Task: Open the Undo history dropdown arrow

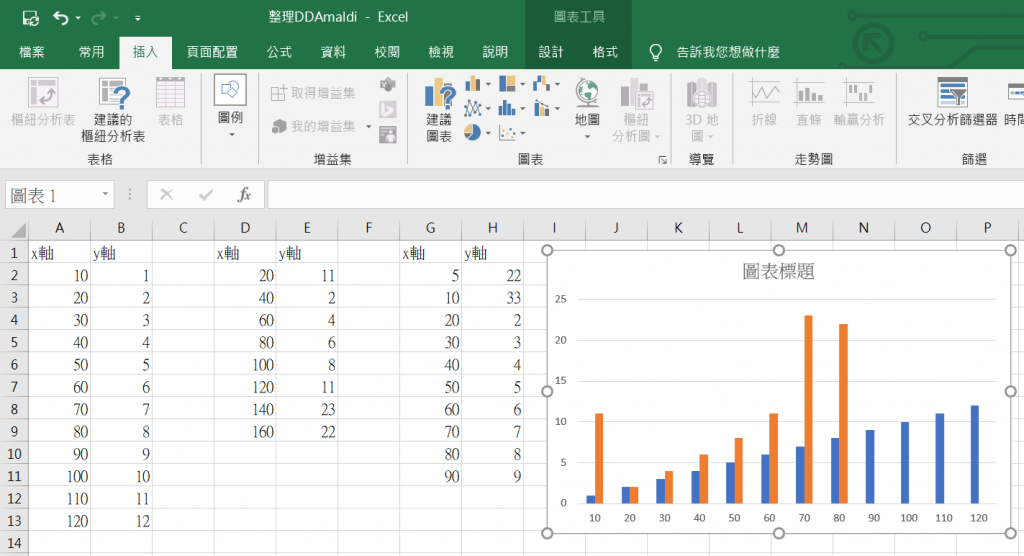Action: coord(78,18)
